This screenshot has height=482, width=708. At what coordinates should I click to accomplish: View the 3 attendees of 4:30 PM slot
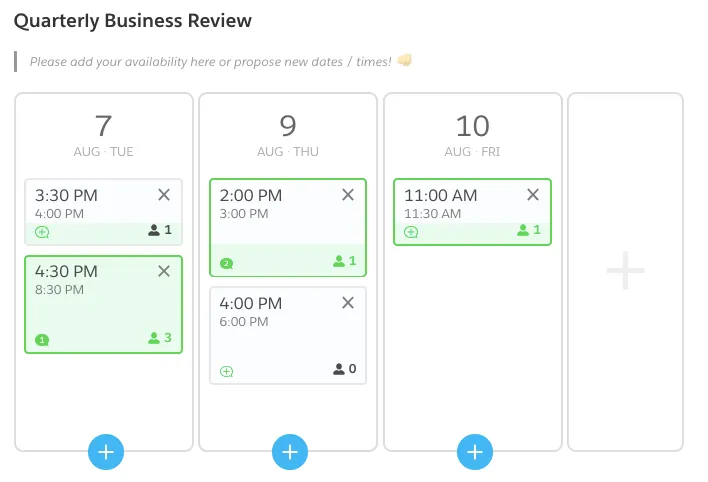pos(160,337)
